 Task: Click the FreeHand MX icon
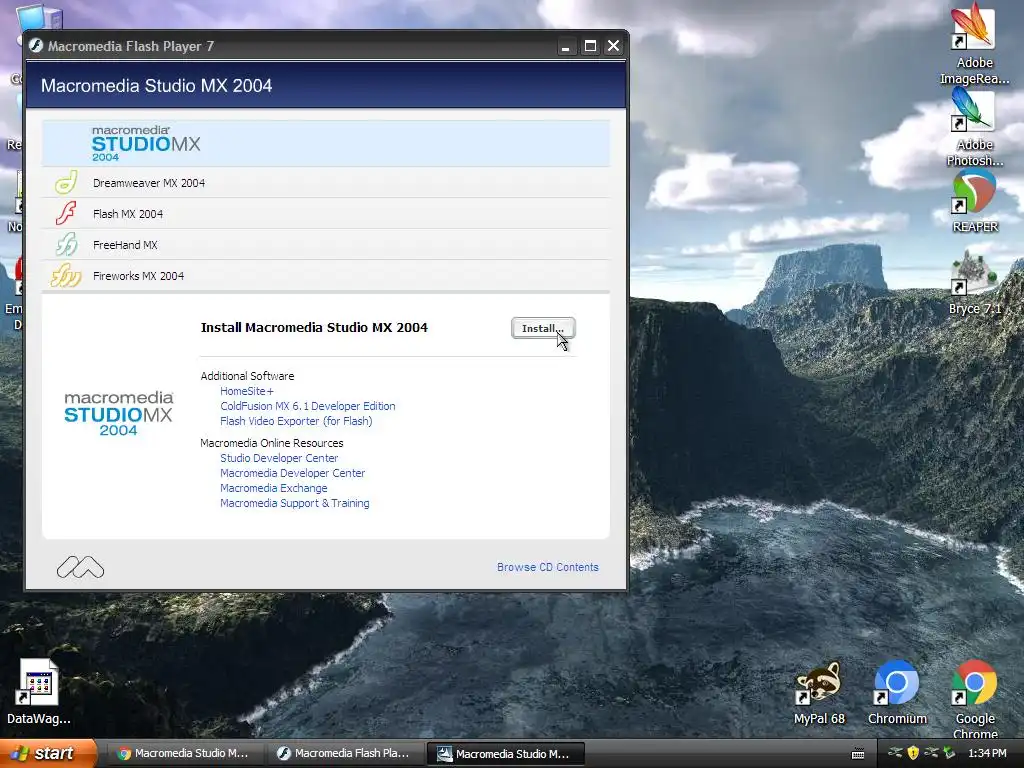tap(66, 245)
